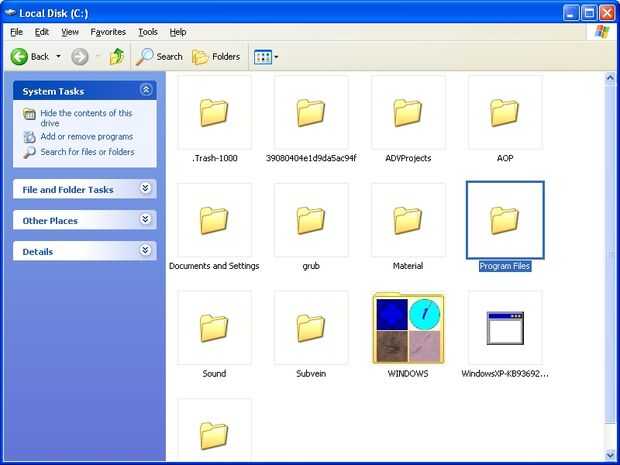Go back with the green Back arrow
The width and height of the screenshot is (620, 465).
pyautogui.click(x=30, y=57)
